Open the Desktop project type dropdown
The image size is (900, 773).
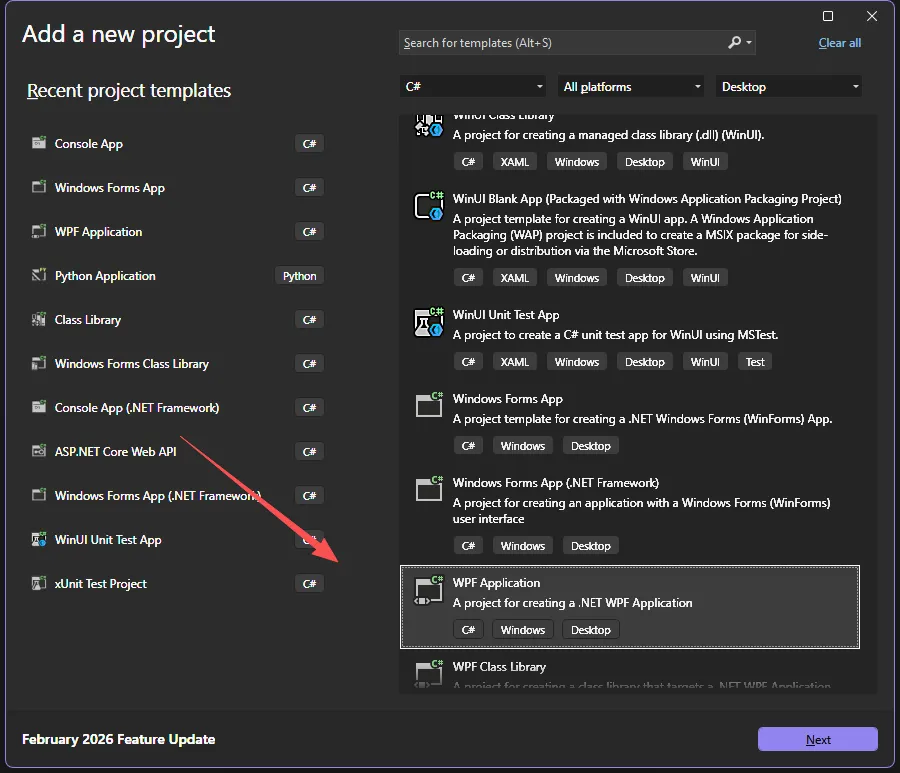(790, 87)
